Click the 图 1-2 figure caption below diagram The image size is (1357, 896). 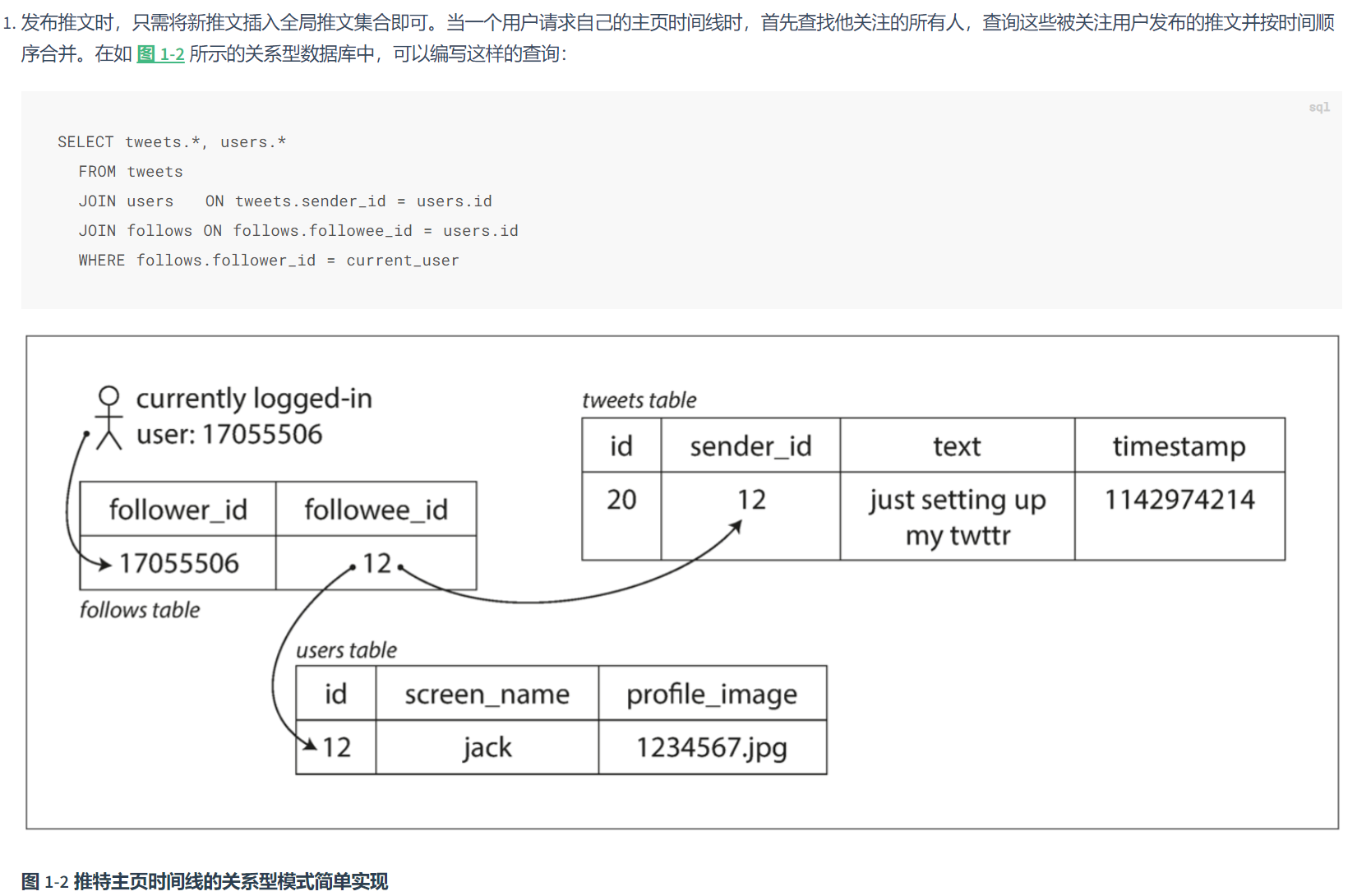pos(205,881)
